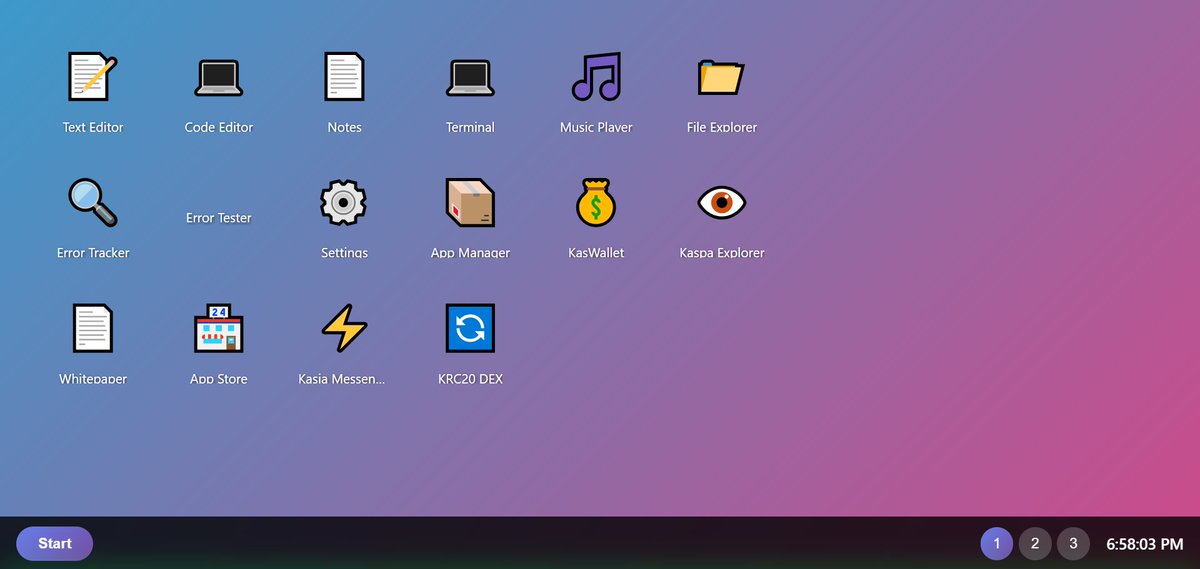The width and height of the screenshot is (1200, 569).
Task: Open the KRC20 DEX swap icon
Action: (470, 328)
